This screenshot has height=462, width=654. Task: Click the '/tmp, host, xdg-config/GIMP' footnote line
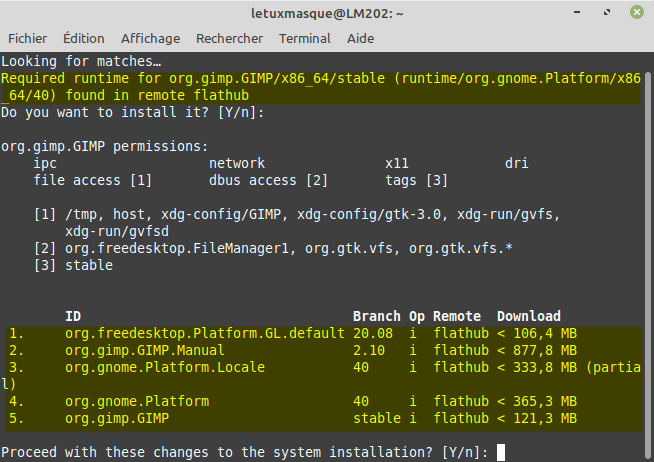pyautogui.click(x=297, y=215)
